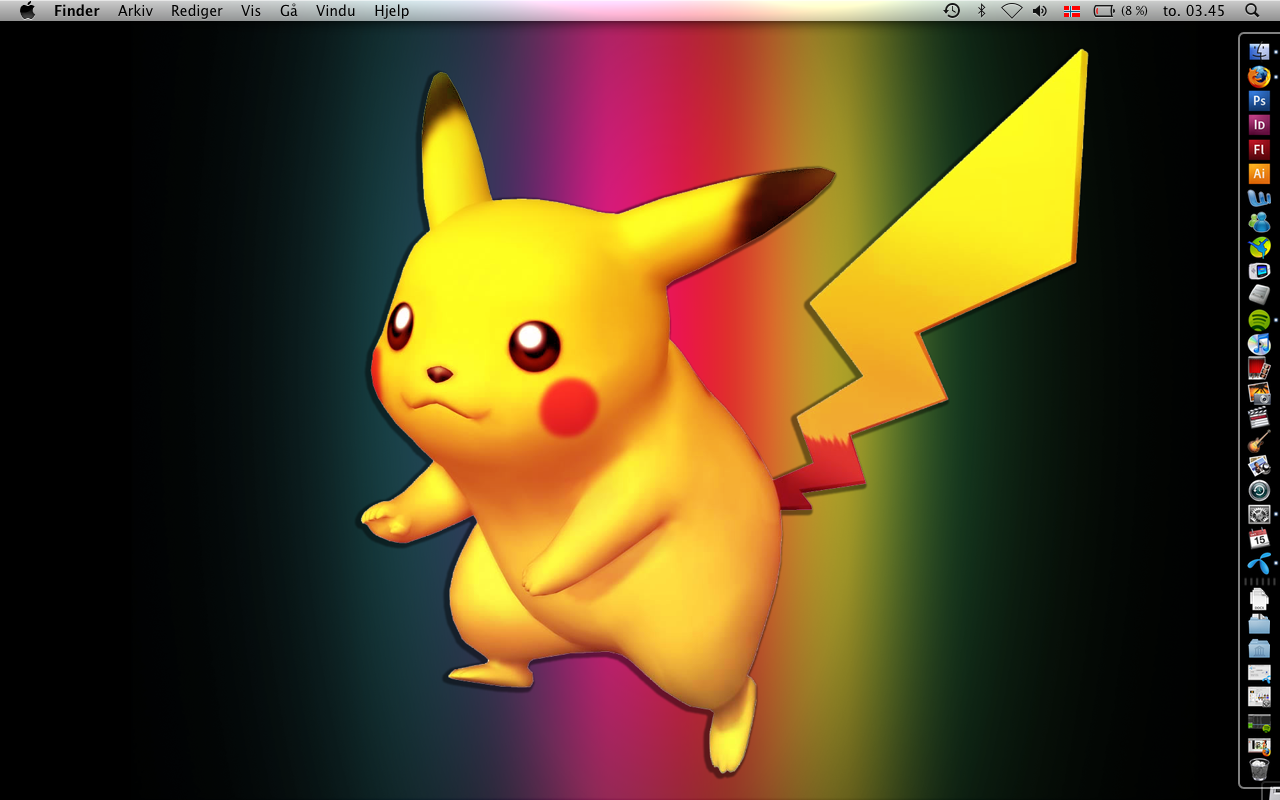Open the blue Telenor propeller app
Screen dimensions: 1280x800
click(x=1259, y=563)
